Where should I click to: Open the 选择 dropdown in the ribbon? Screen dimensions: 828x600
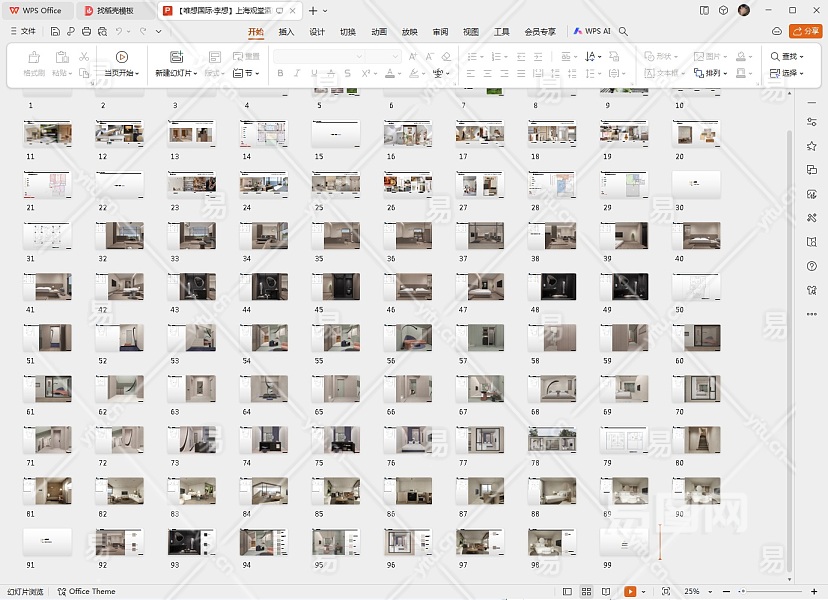coord(790,73)
